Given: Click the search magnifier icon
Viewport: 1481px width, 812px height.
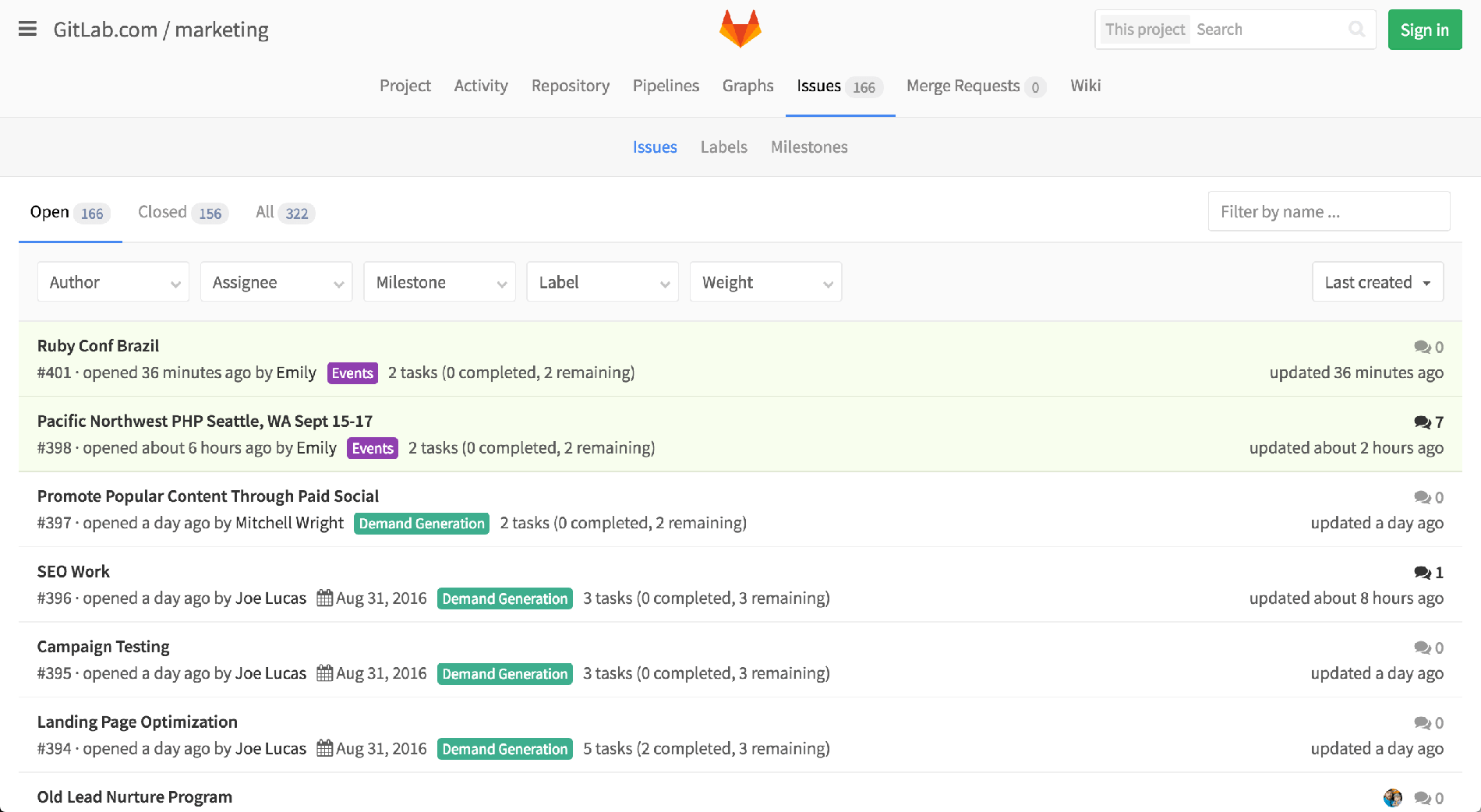Looking at the screenshot, I should click(x=1356, y=29).
